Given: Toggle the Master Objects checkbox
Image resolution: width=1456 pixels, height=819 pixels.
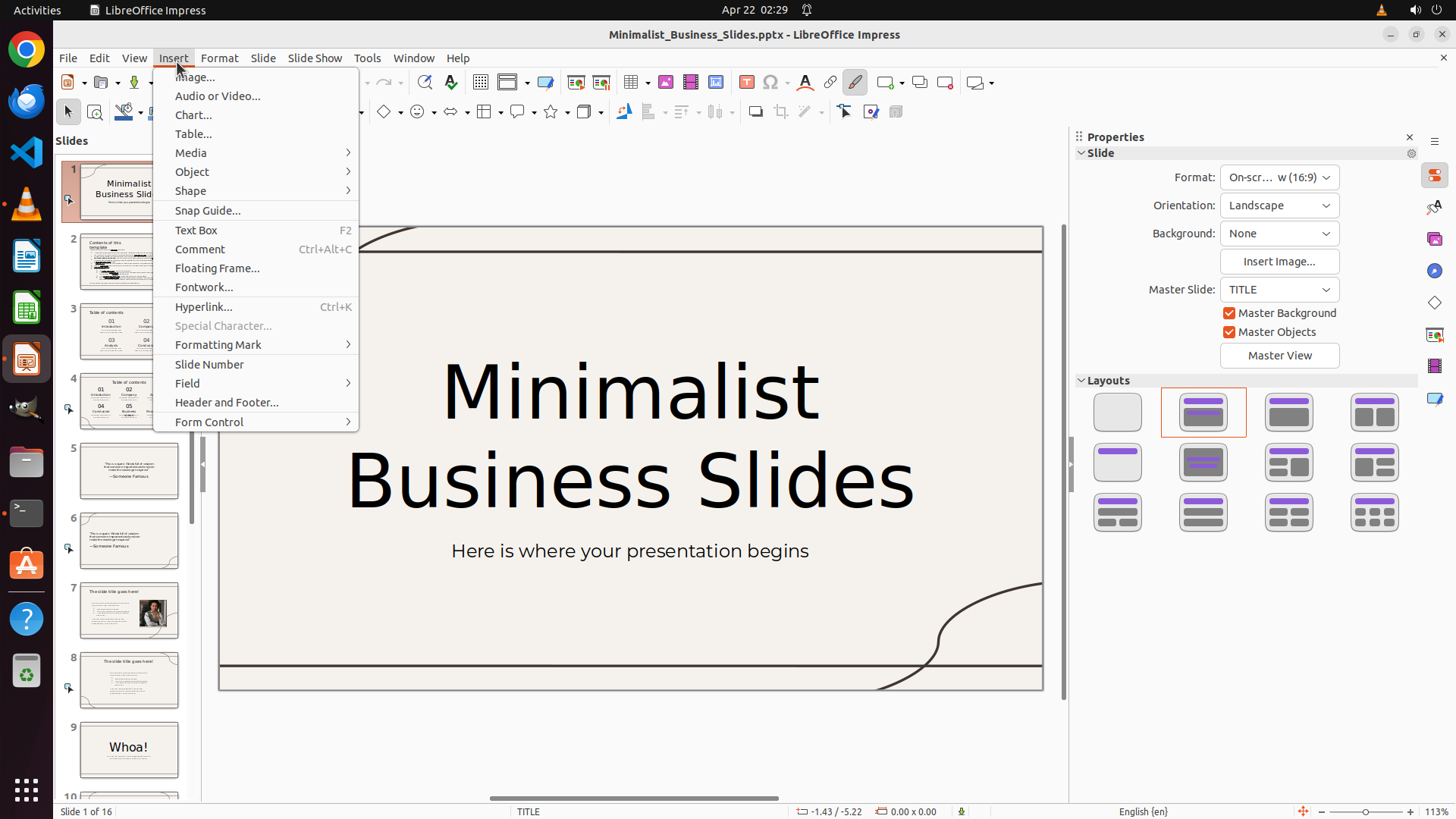Looking at the screenshot, I should coord(1229,332).
